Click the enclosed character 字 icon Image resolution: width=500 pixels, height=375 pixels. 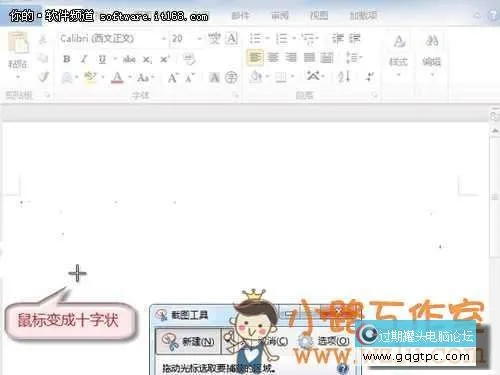click(231, 78)
